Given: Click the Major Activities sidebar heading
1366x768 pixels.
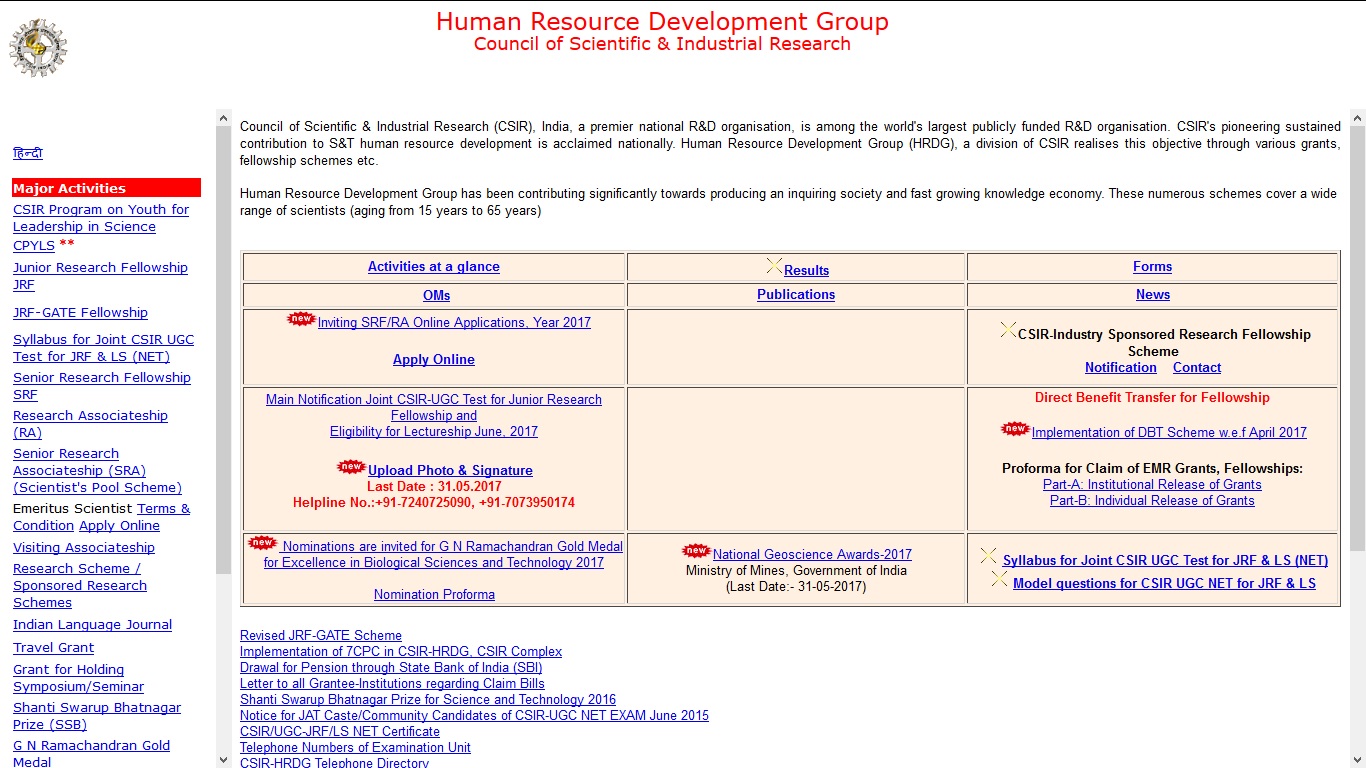Looking at the screenshot, I should pyautogui.click(x=106, y=188).
